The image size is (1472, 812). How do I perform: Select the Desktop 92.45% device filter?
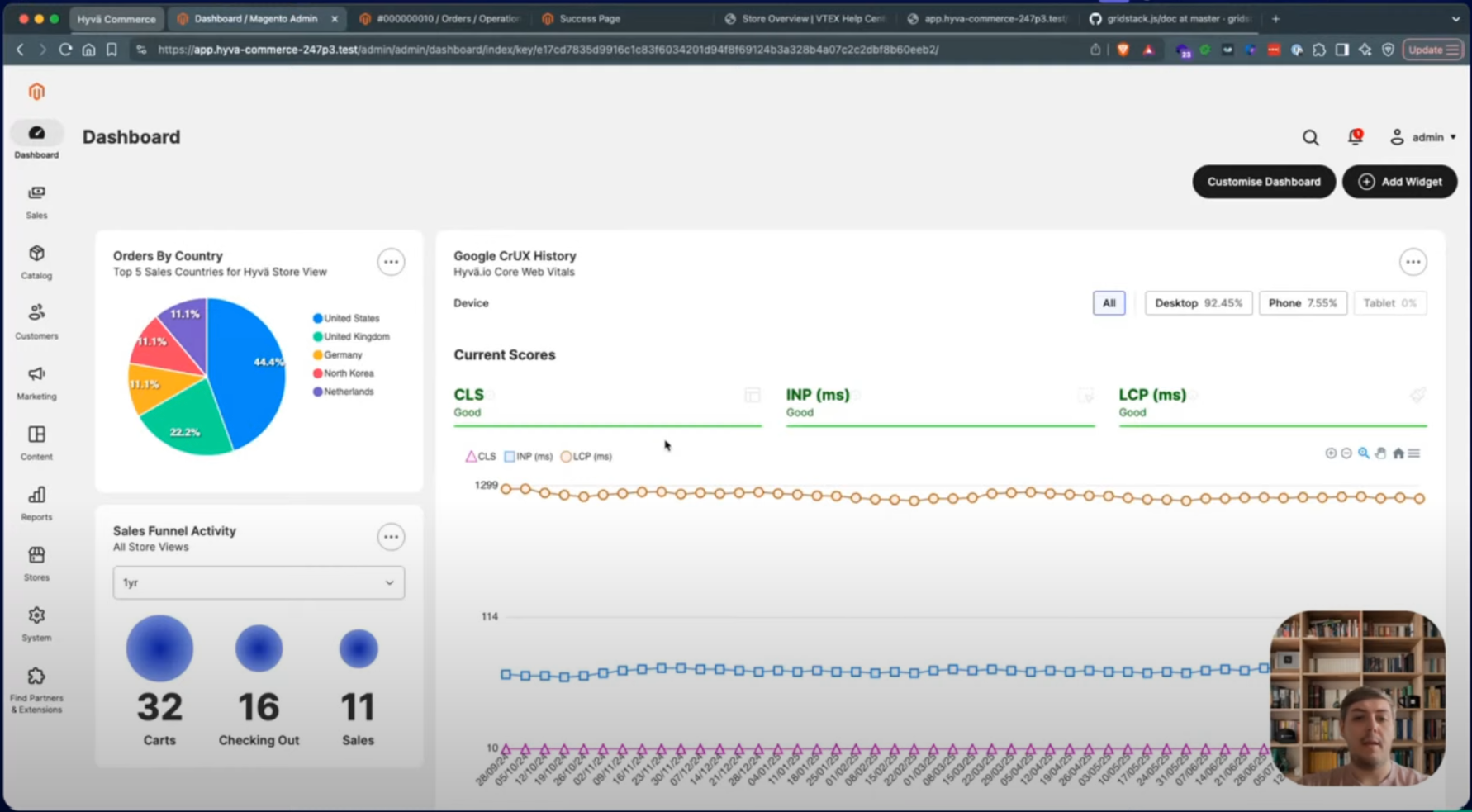1198,303
